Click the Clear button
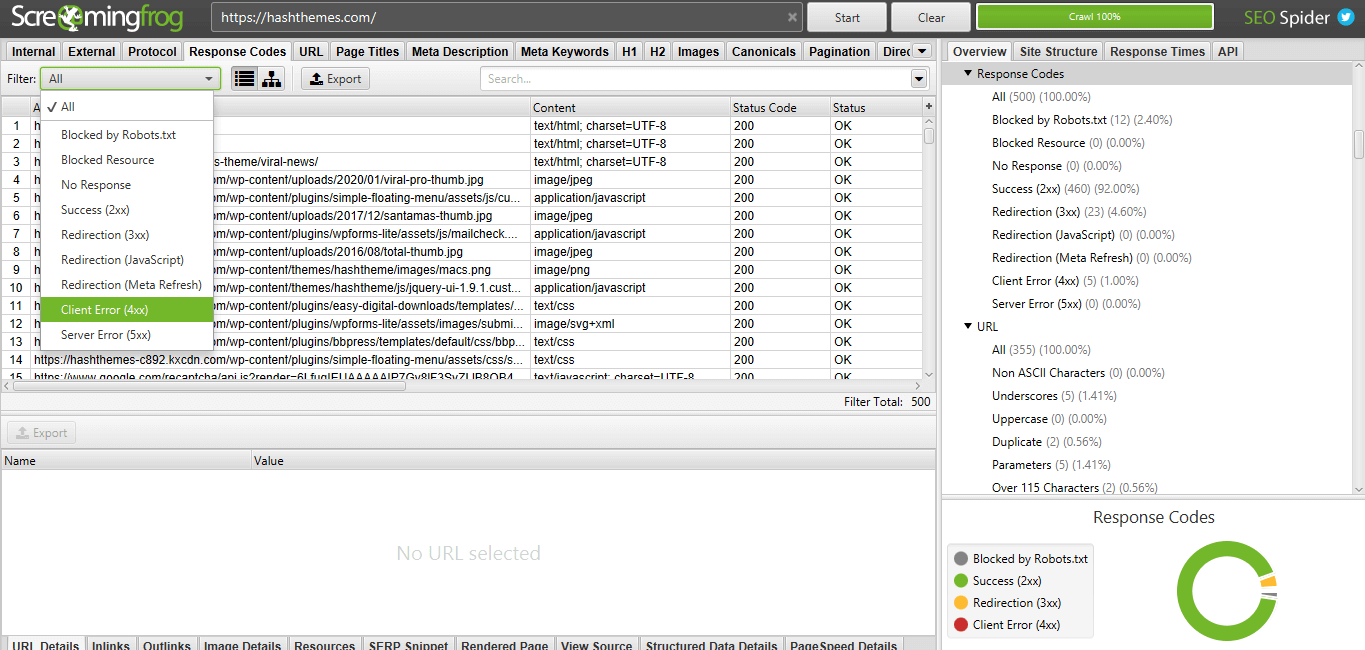 coord(931,17)
